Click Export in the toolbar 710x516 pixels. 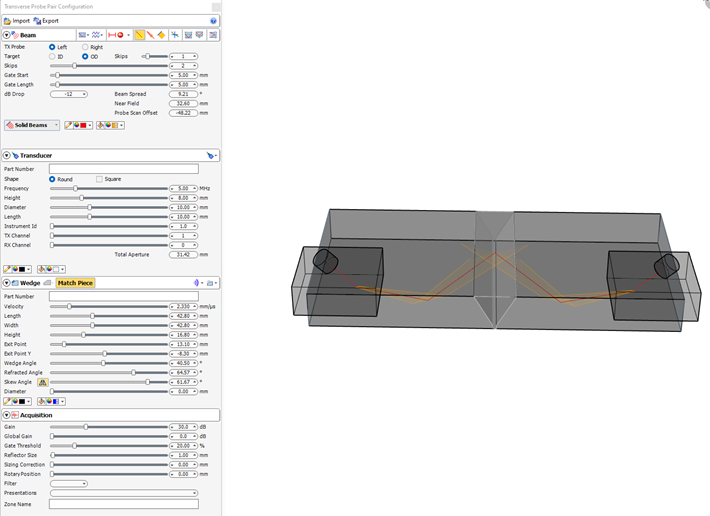45,20
